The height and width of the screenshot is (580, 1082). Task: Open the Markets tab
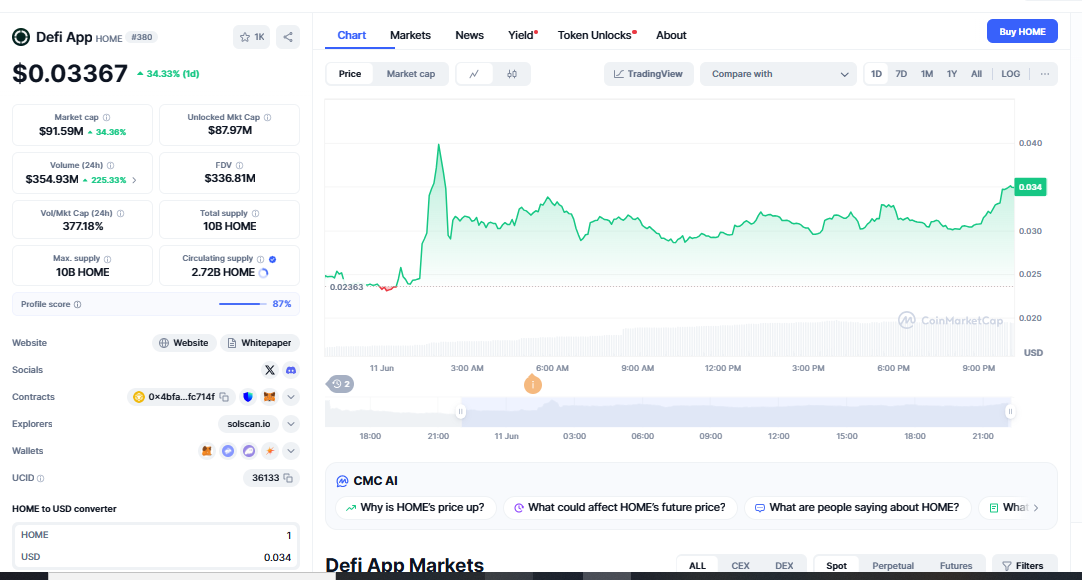click(410, 35)
